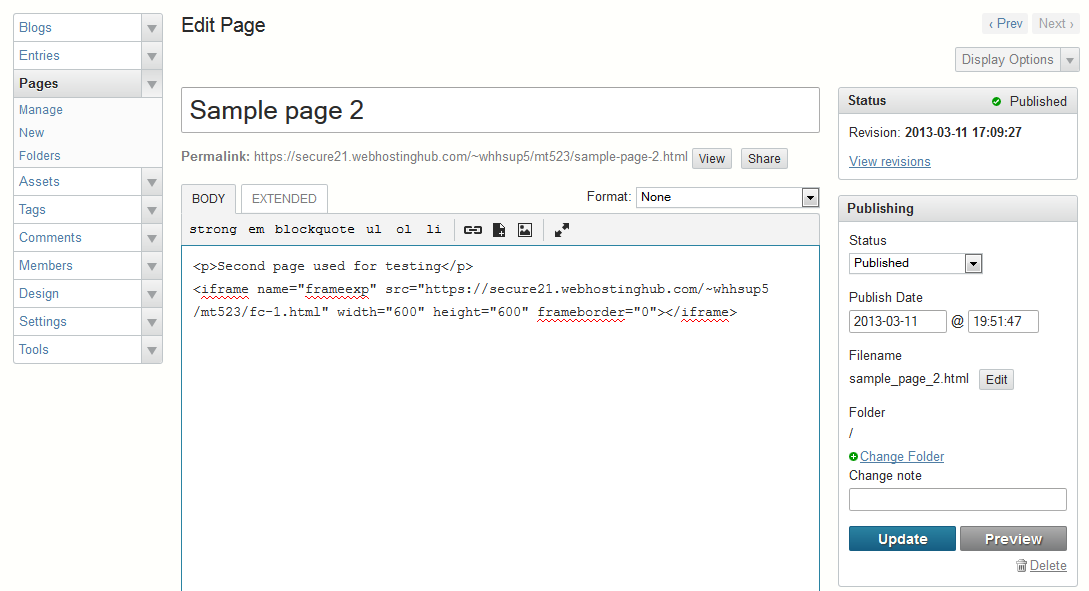This screenshot has width=1089, height=591.
Task: Open the Published status dropdown
Action: point(915,263)
